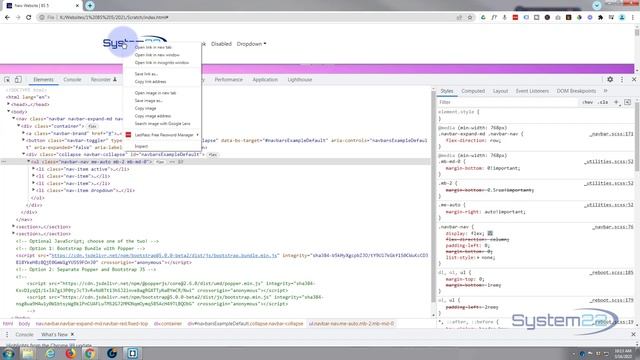Open Chrome three-dot main menu

[x=633, y=18]
